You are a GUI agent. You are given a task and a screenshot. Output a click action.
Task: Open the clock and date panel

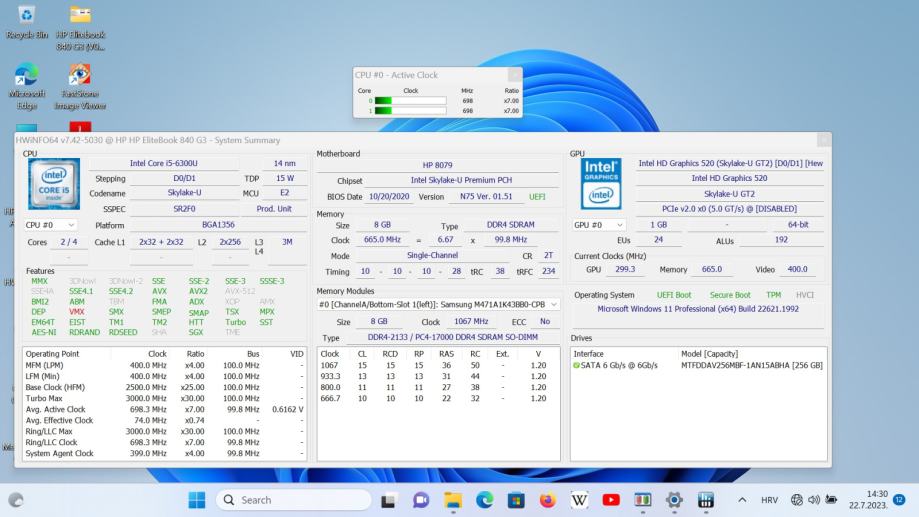tap(871, 499)
